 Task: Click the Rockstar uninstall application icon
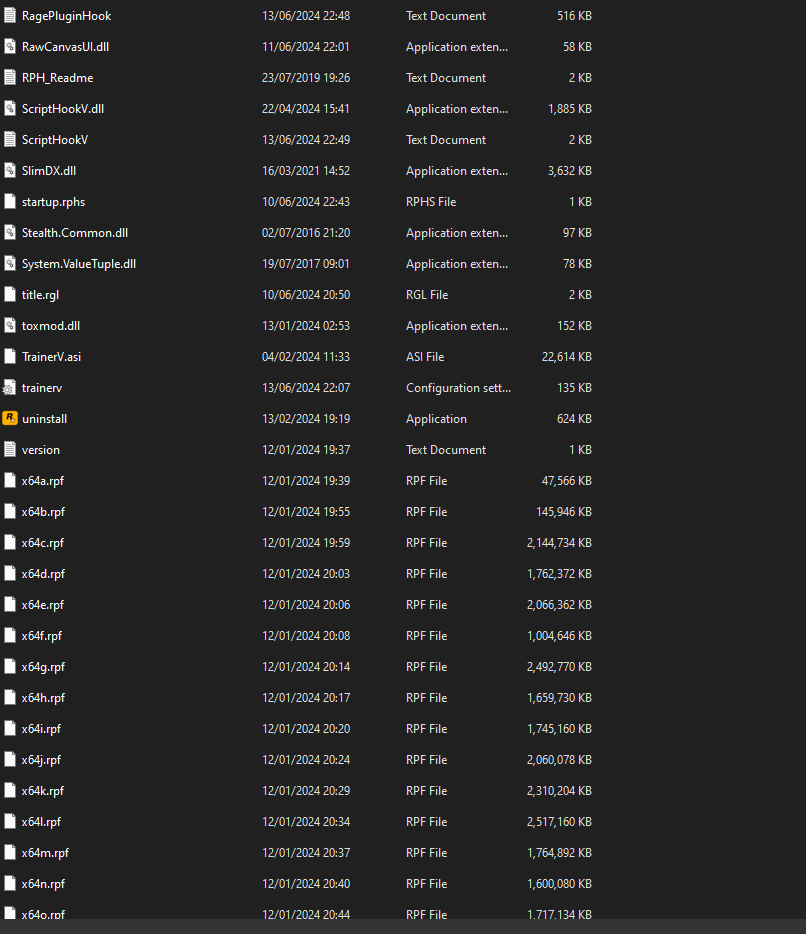[10, 418]
